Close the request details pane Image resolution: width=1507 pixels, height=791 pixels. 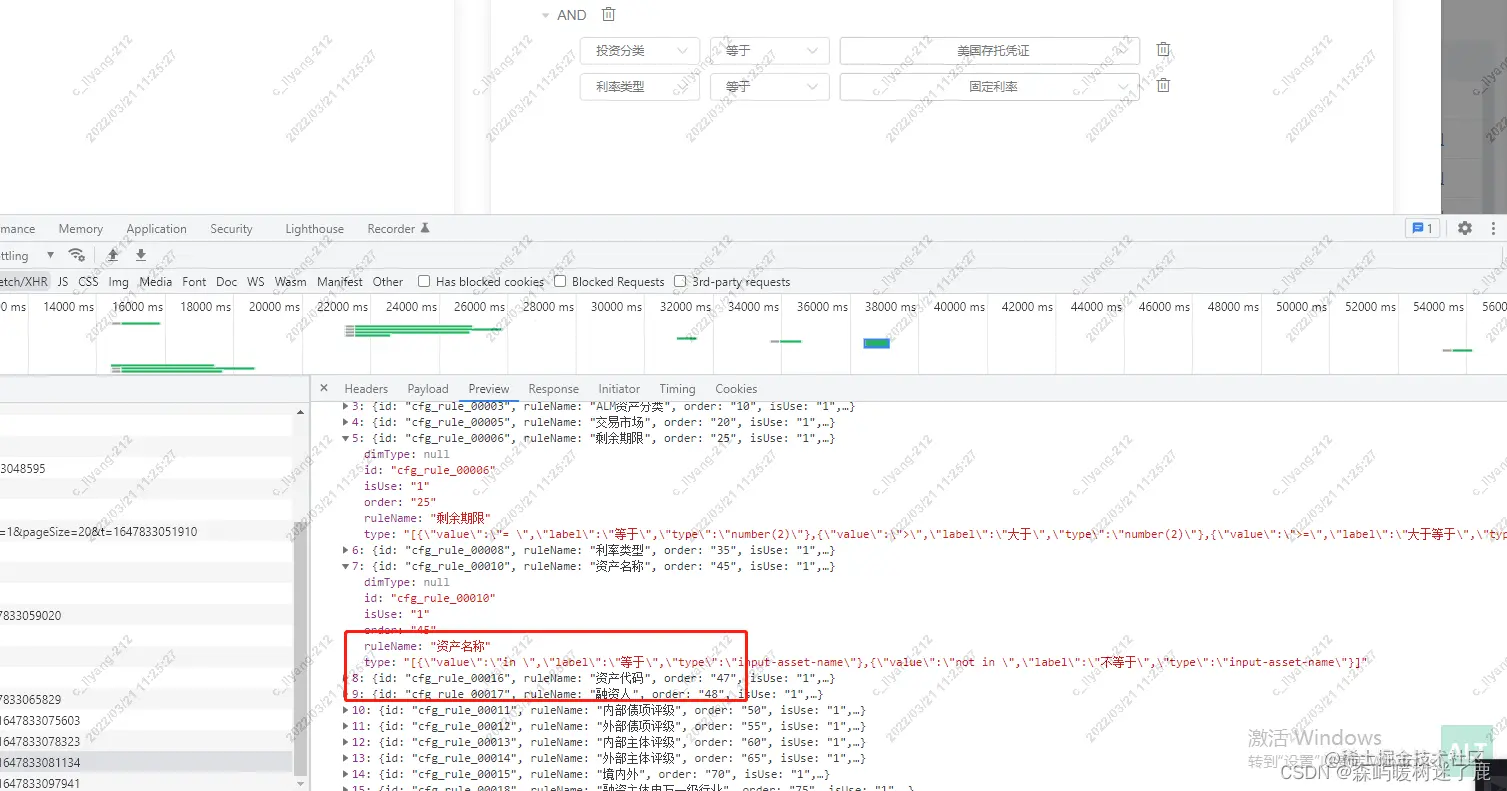coord(324,388)
